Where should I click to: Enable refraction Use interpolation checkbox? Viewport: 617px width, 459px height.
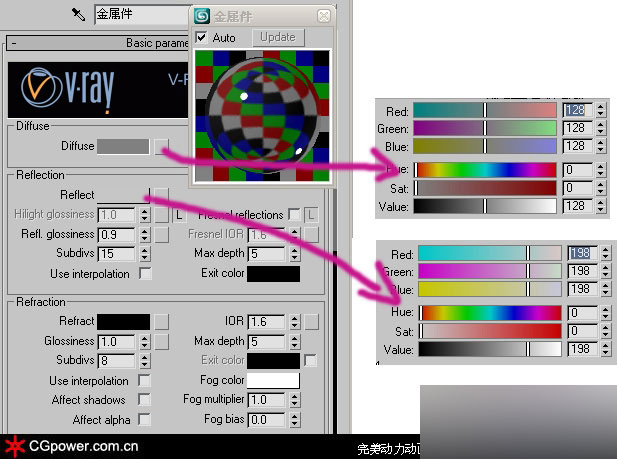pos(144,380)
